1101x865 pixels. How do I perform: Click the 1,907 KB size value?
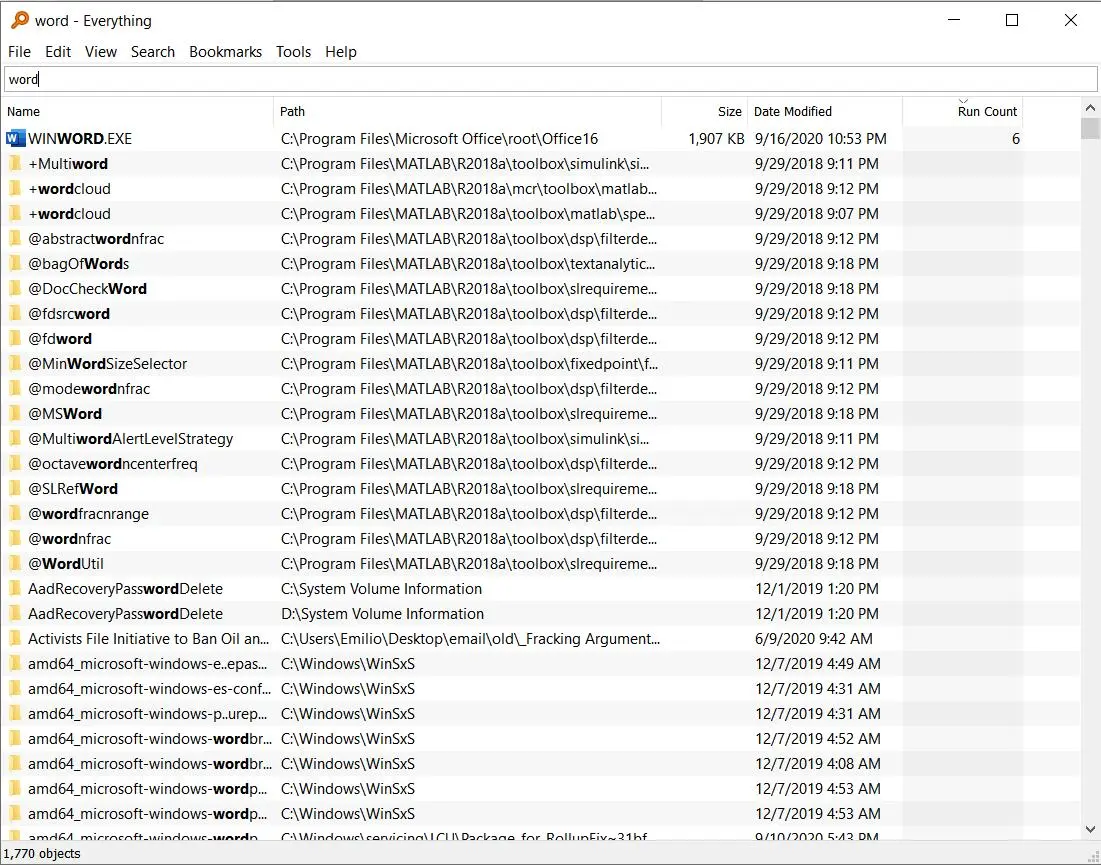(x=716, y=138)
